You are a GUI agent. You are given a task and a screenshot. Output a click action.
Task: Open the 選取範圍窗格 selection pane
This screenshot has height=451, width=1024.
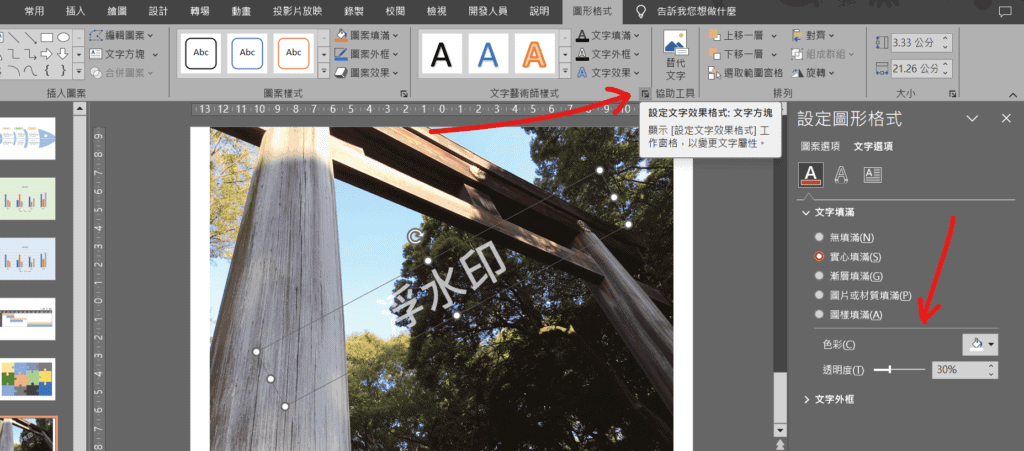(x=746, y=72)
